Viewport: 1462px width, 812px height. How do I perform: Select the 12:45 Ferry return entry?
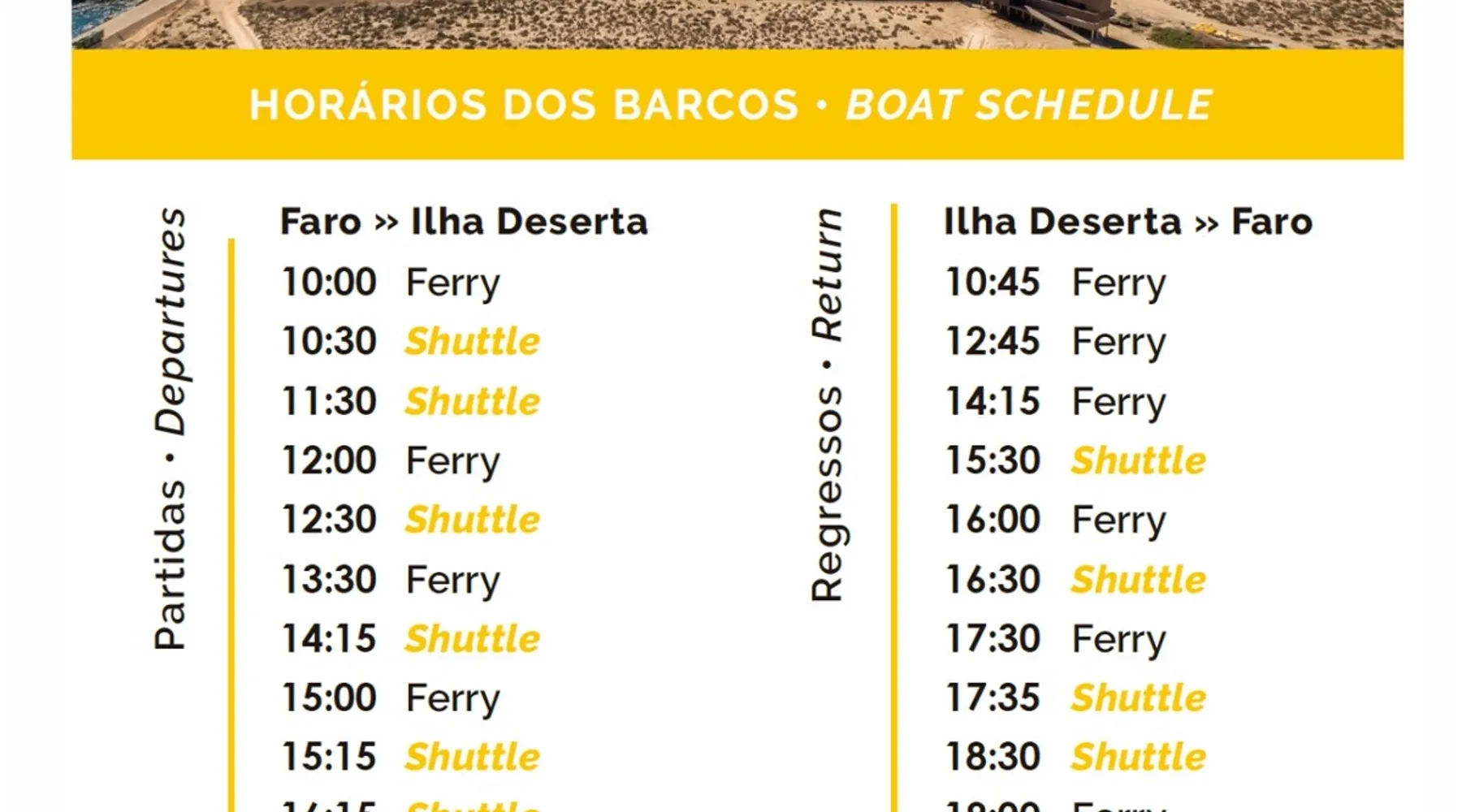pyautogui.click(x=1054, y=341)
